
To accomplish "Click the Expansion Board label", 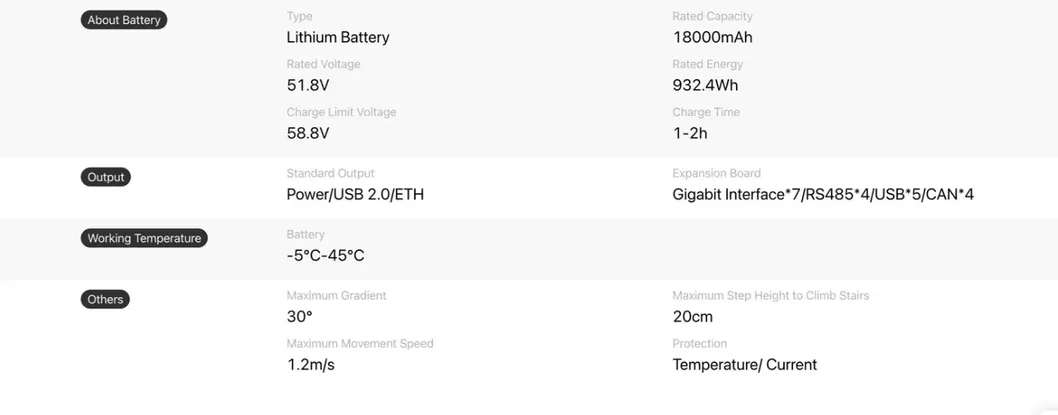I will [716, 173].
